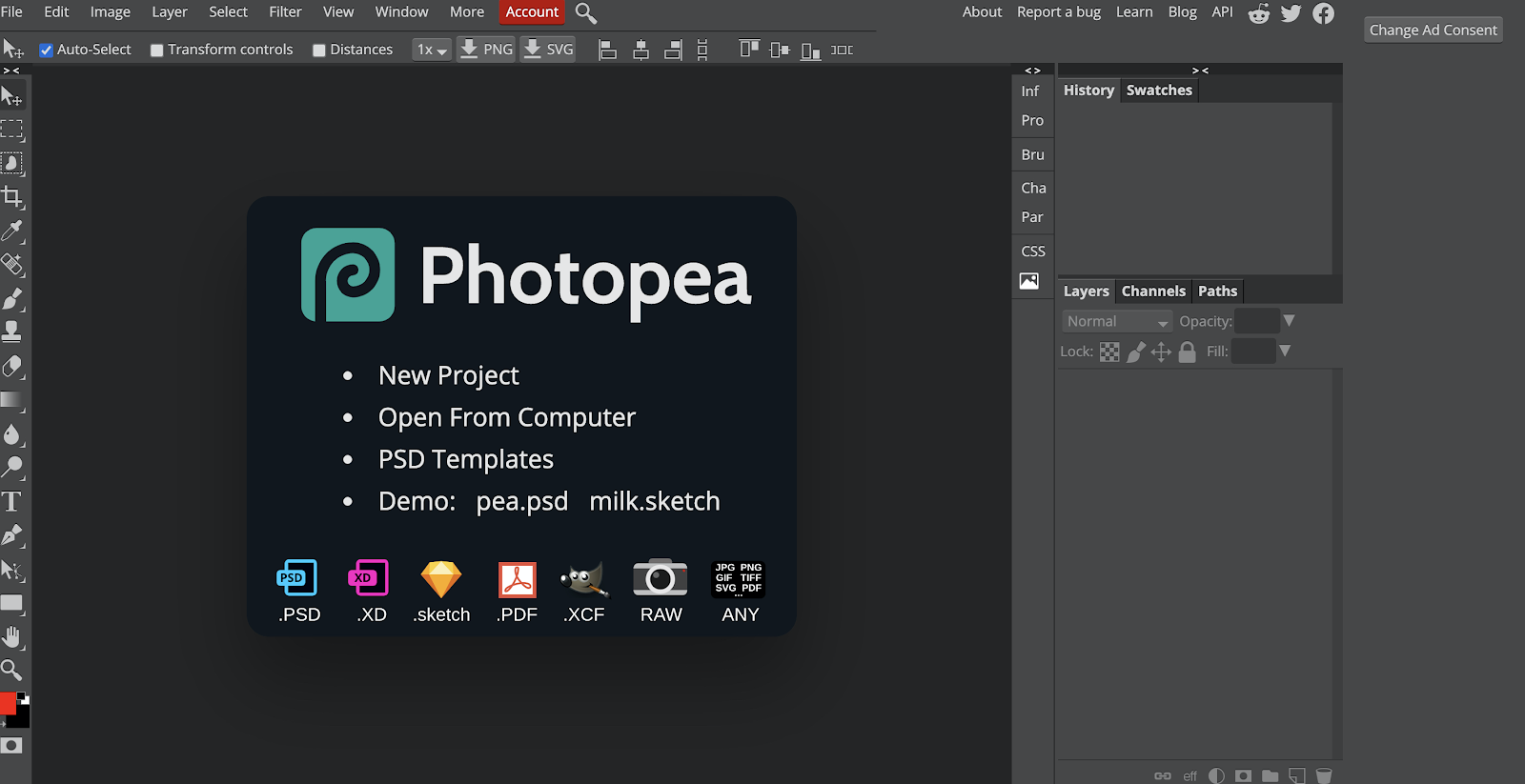Select the Crop tool

pos(12,197)
